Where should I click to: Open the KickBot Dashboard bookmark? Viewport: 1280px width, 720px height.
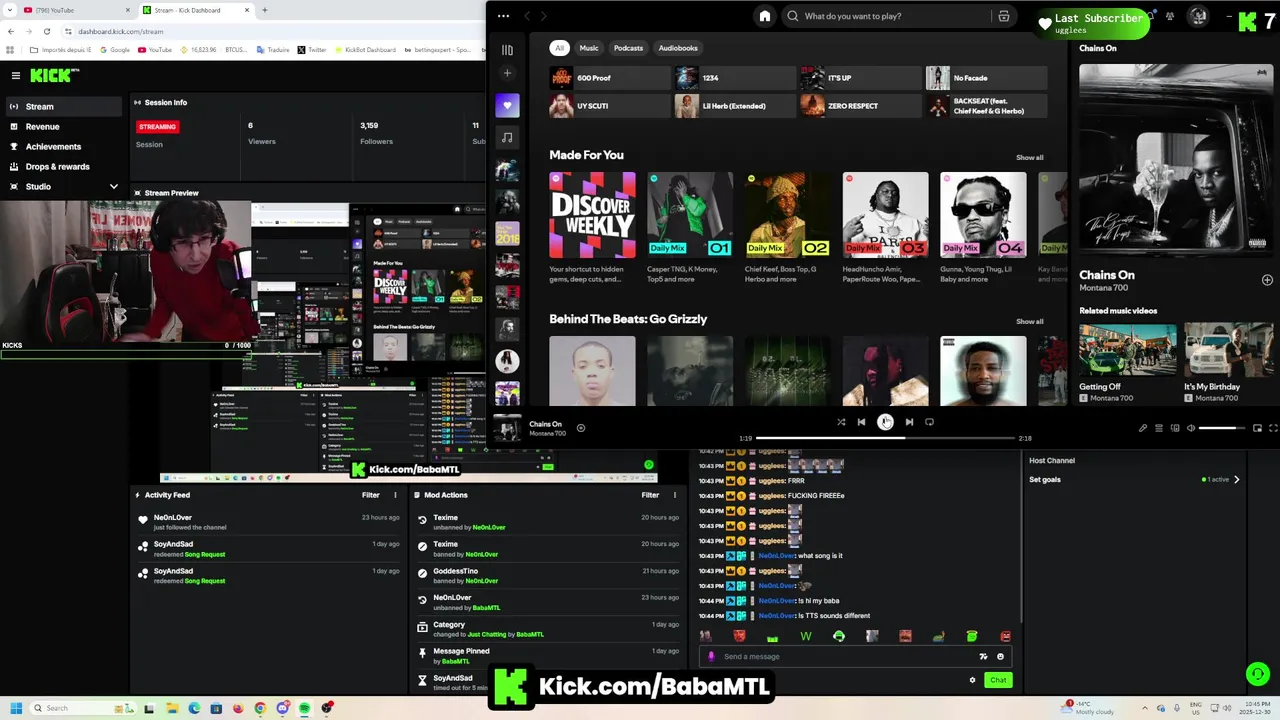tap(366, 49)
